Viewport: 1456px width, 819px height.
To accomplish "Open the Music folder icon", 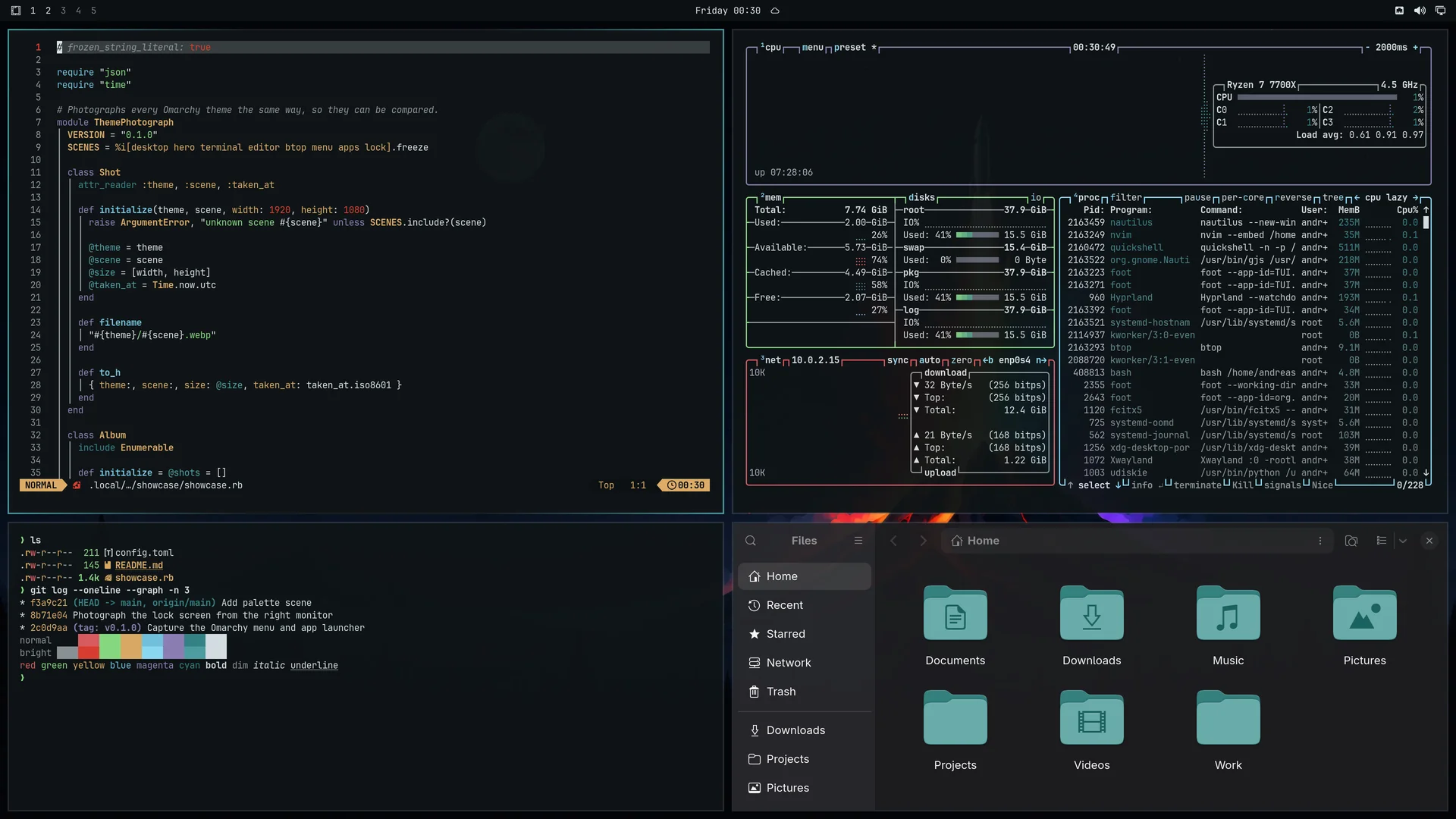I will coord(1228,613).
